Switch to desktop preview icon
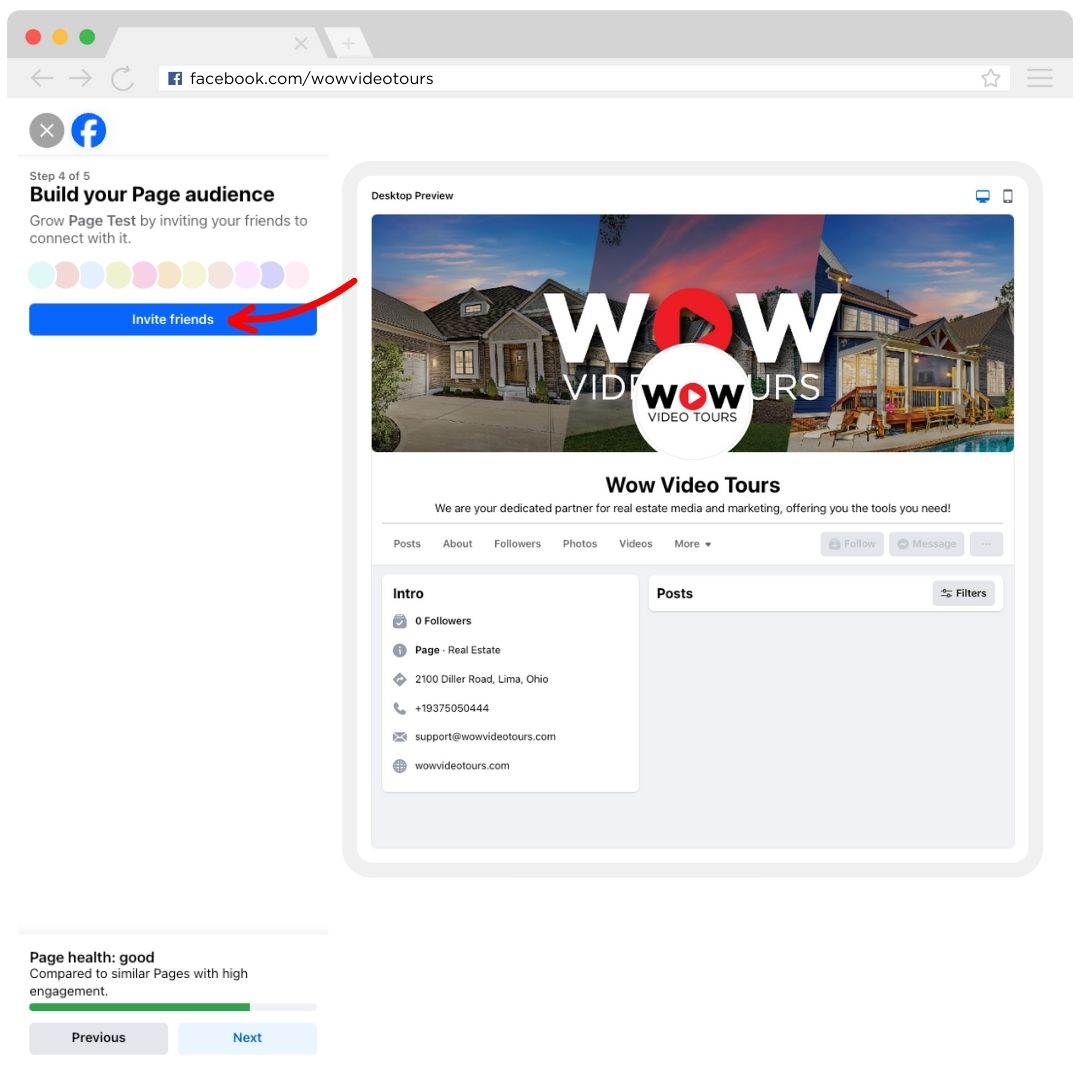This screenshot has width=1080, height=1080. click(983, 196)
